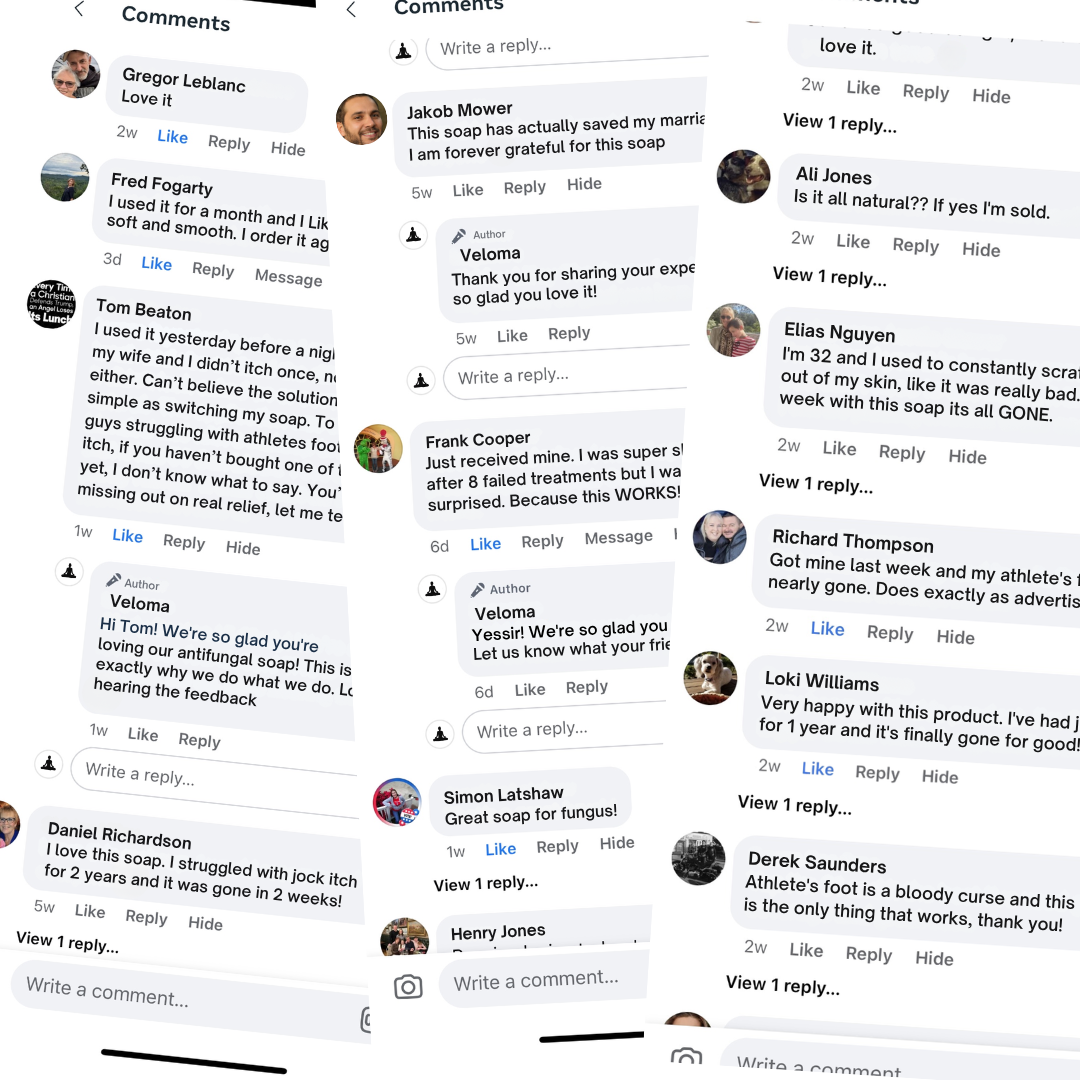Expand replies under Daniel Richardson's comment
Viewport: 1080px width, 1080px height.
[x=67, y=941]
